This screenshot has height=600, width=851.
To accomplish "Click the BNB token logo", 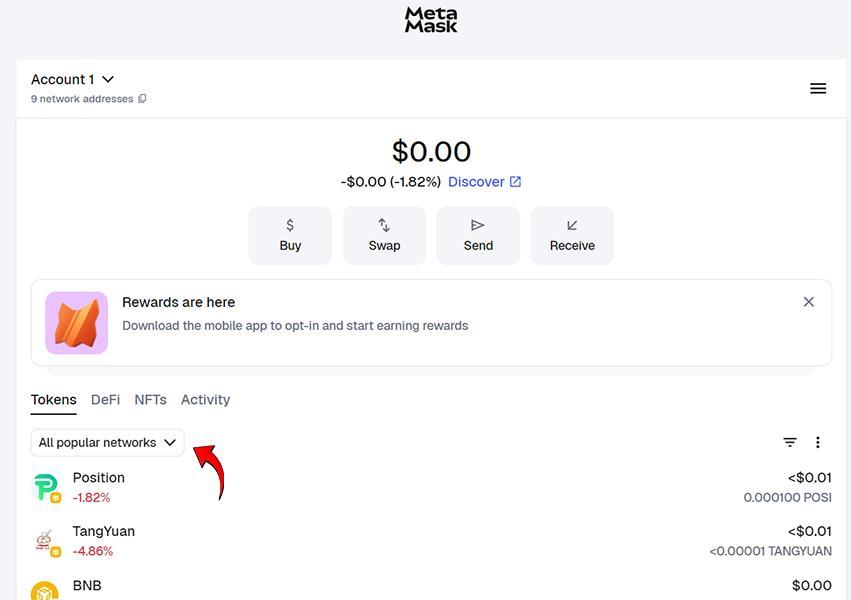I will point(45,590).
